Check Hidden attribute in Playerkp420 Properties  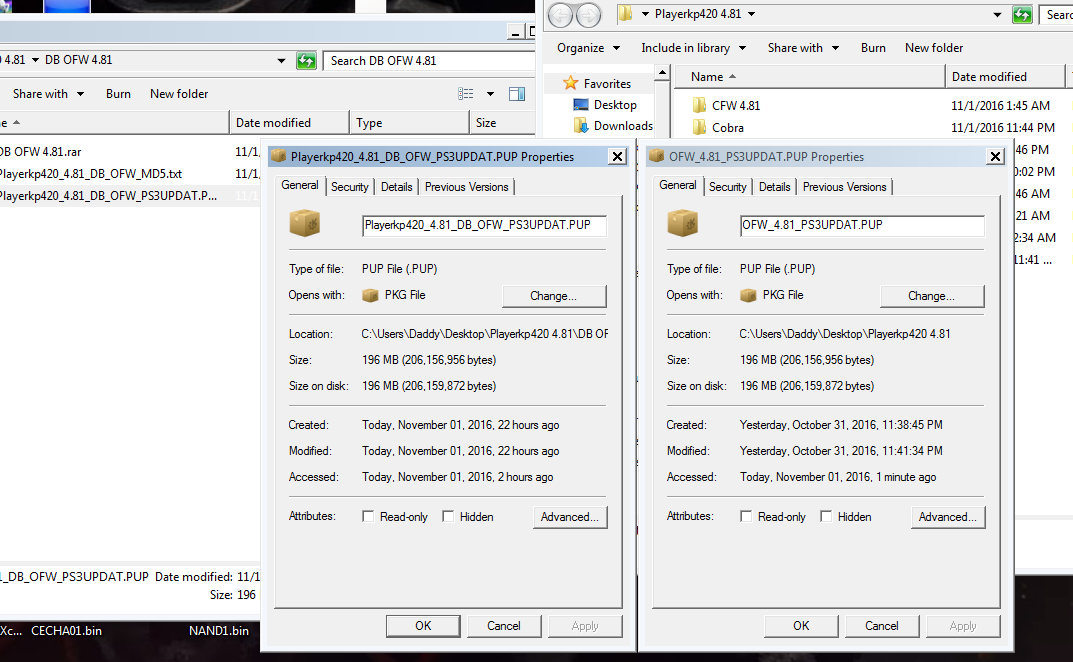point(449,517)
